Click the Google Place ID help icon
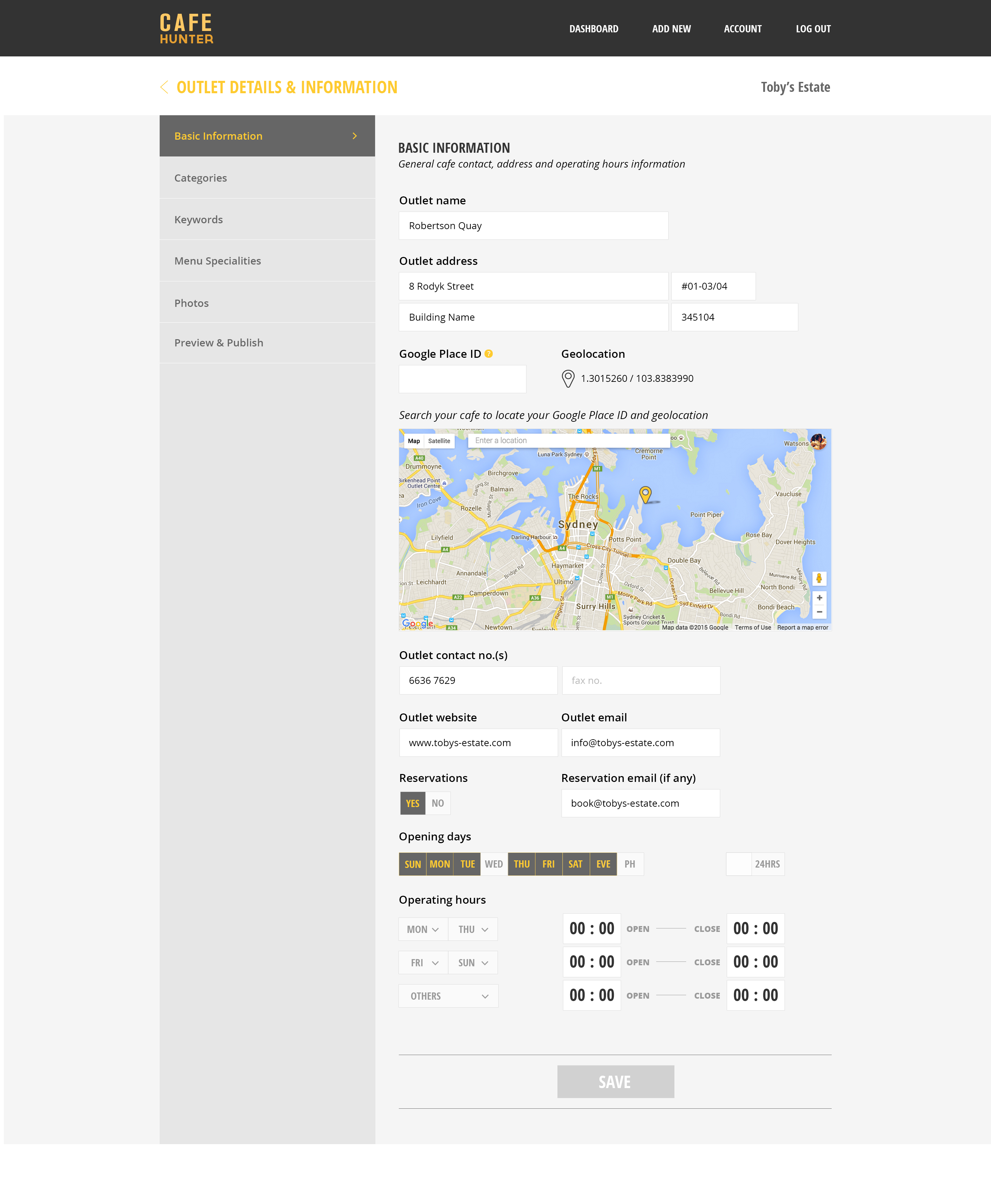This screenshot has height=1204, width=991. (489, 354)
